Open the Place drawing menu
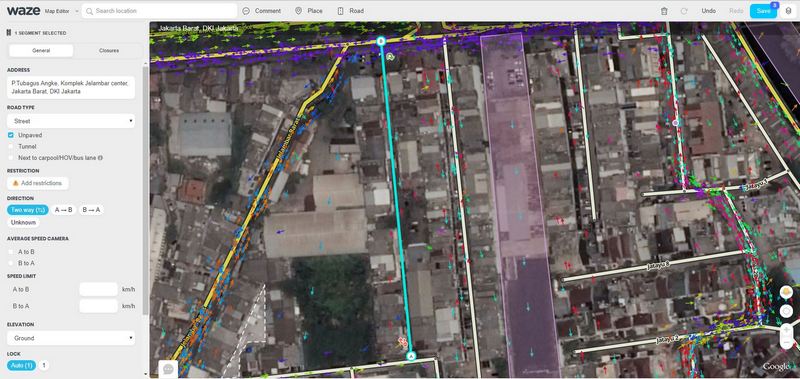800x379 pixels. click(x=309, y=11)
